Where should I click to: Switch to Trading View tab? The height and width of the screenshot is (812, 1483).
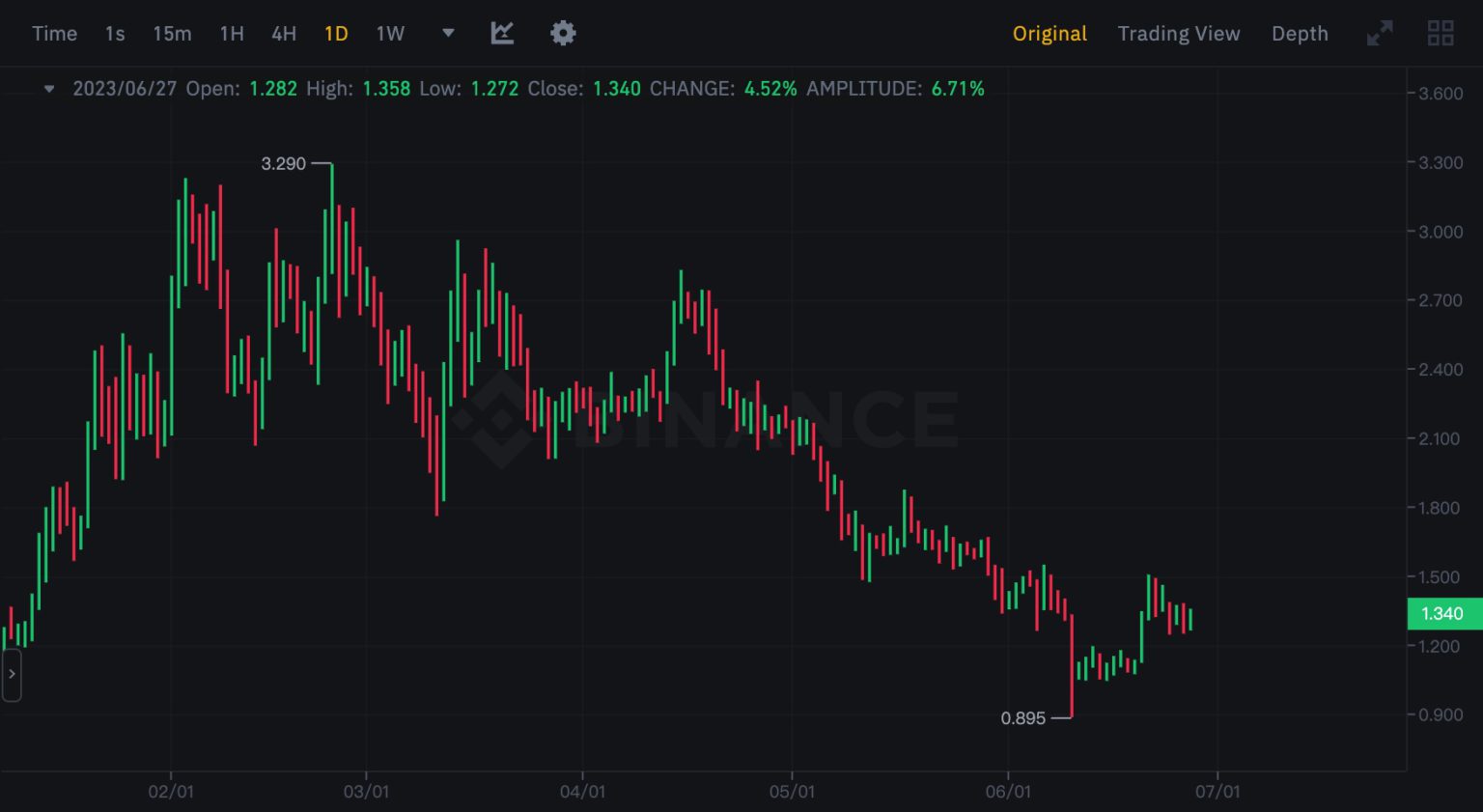[x=1178, y=34]
